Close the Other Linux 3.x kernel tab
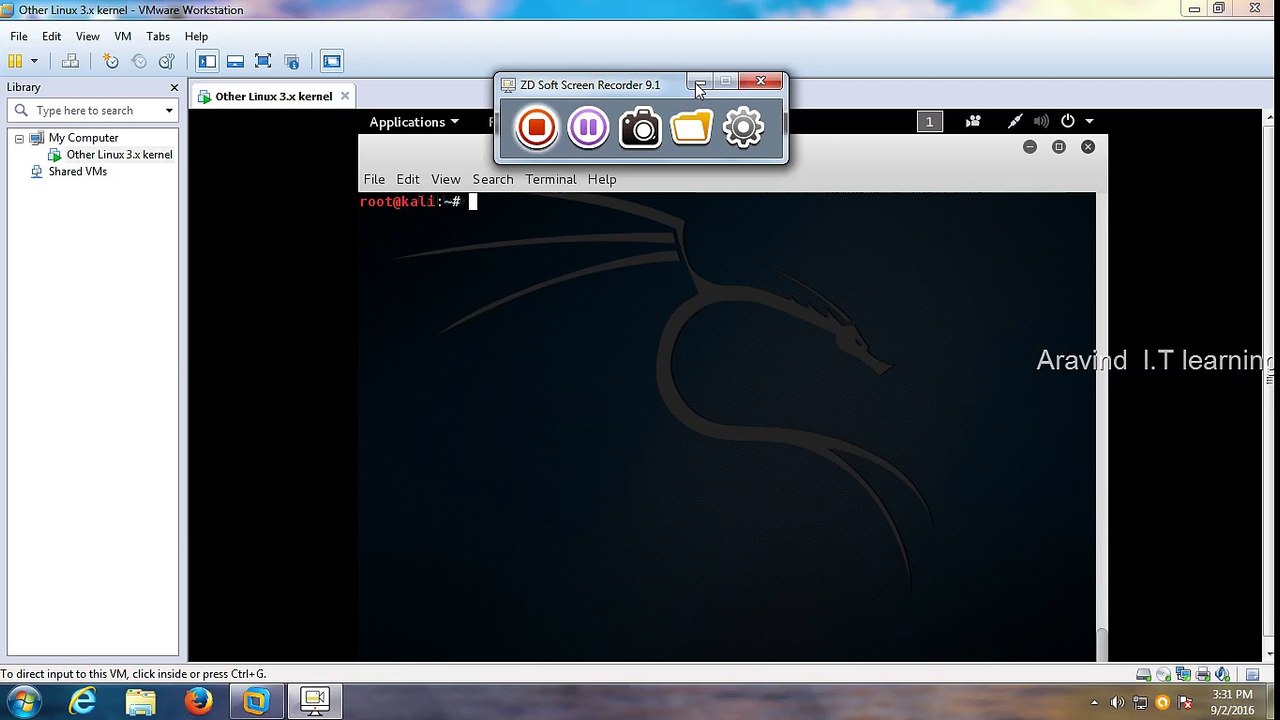The height and width of the screenshot is (720, 1280). click(345, 96)
